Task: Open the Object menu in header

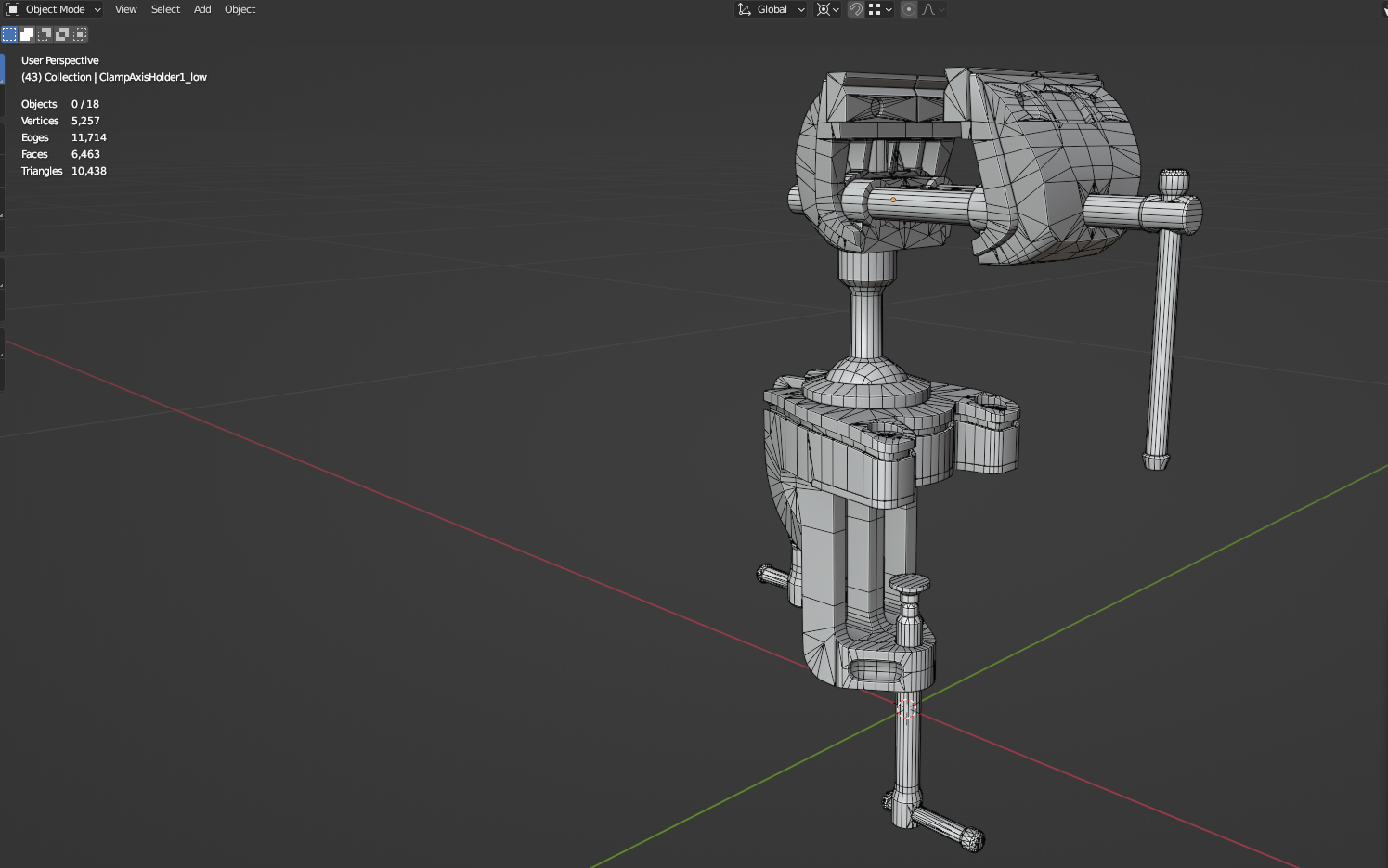Action: tap(240, 9)
